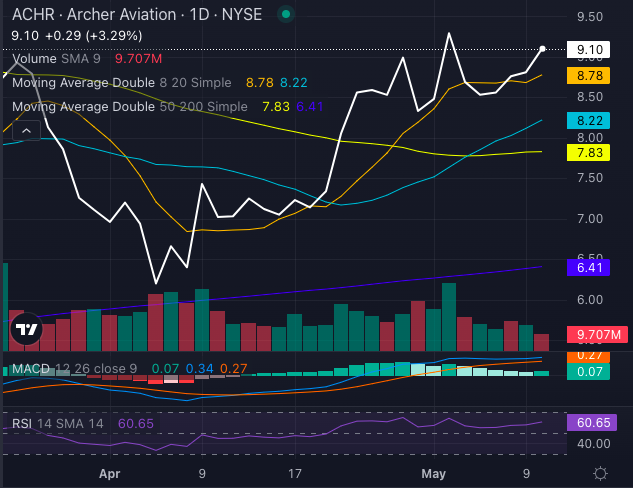Click the RSI 14 SMA 14 legend

click(x=83, y=423)
